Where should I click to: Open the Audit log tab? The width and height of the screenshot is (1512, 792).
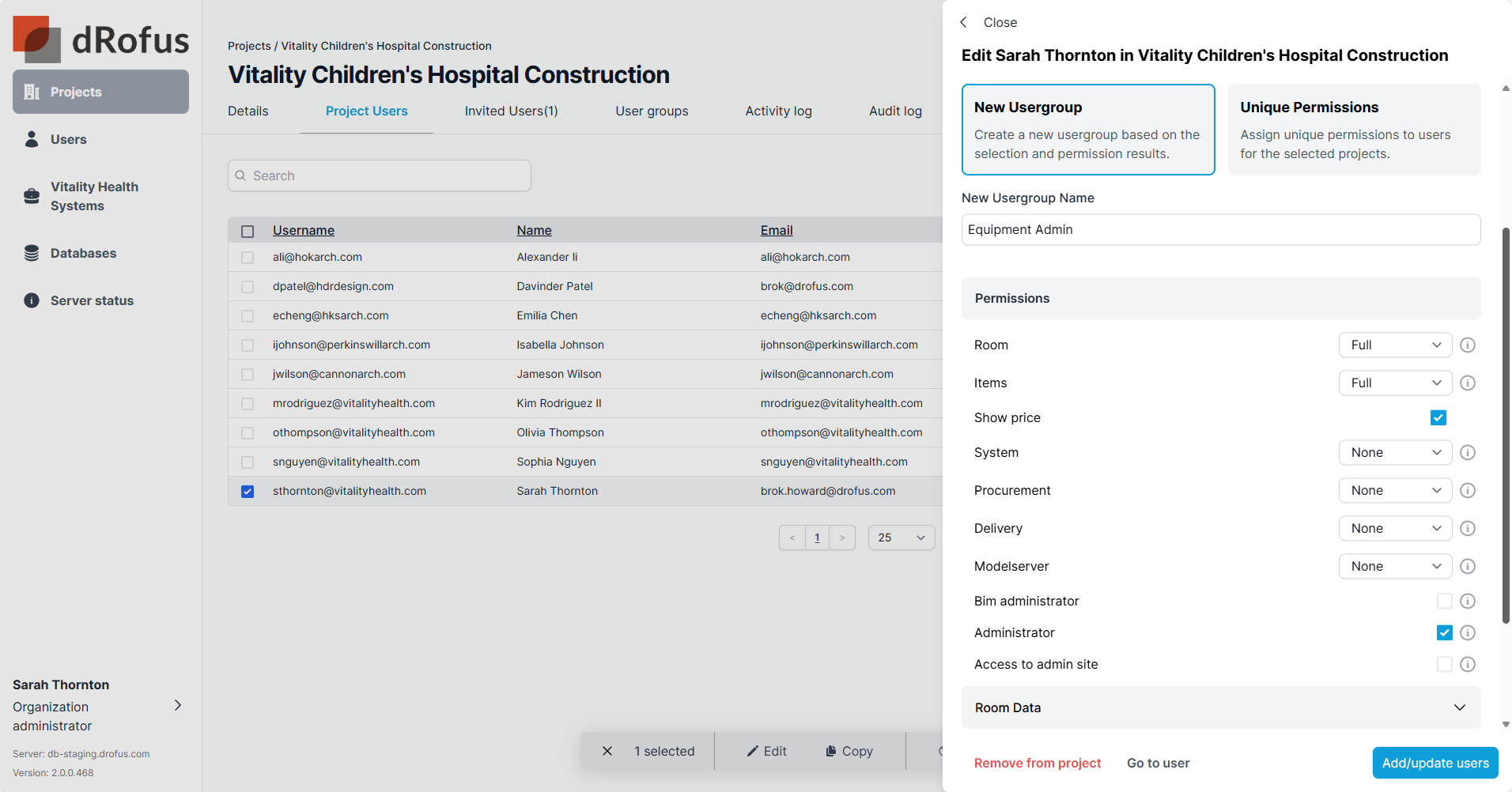click(895, 111)
